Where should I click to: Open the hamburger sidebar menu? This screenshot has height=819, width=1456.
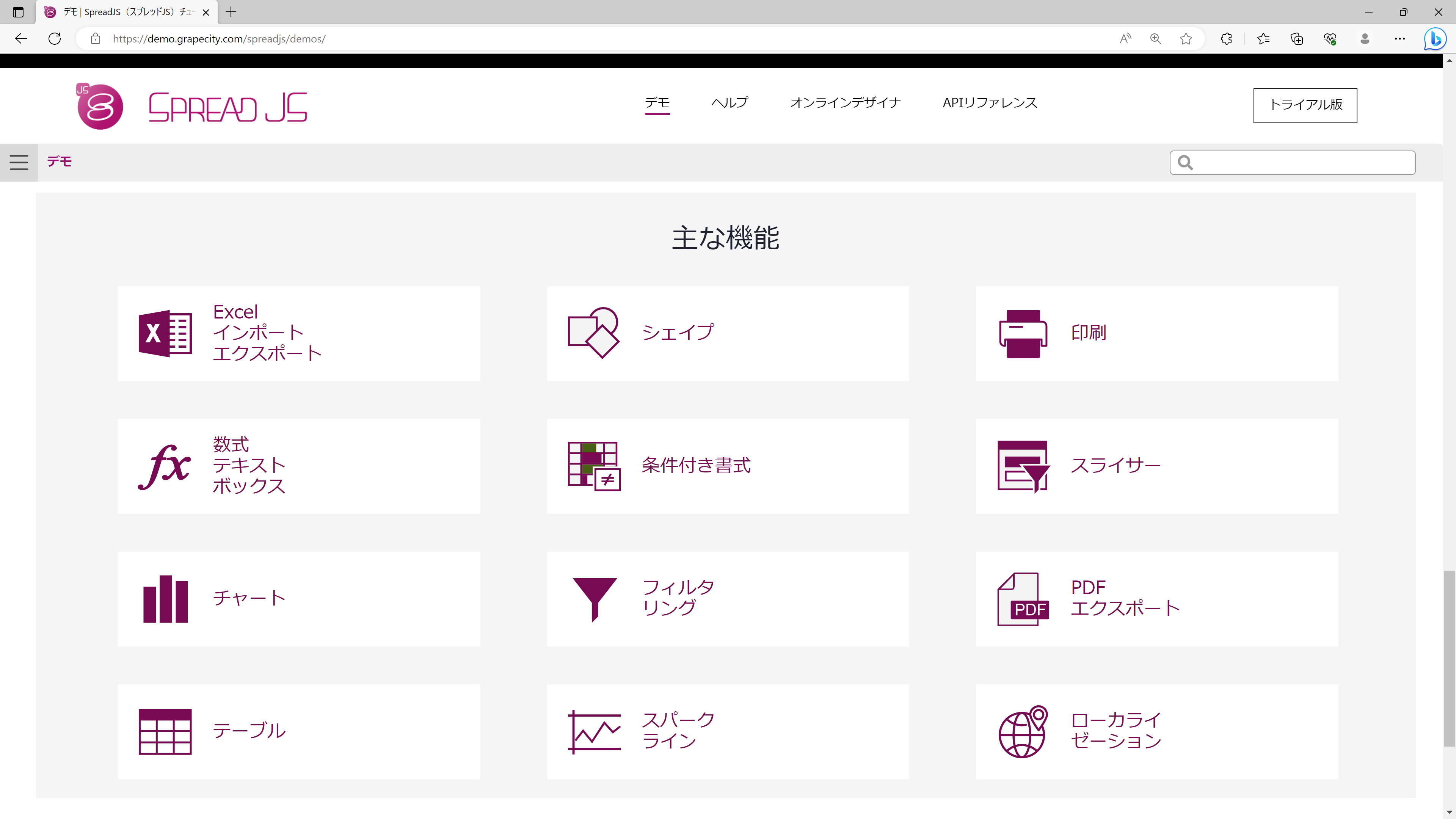pyautogui.click(x=19, y=162)
